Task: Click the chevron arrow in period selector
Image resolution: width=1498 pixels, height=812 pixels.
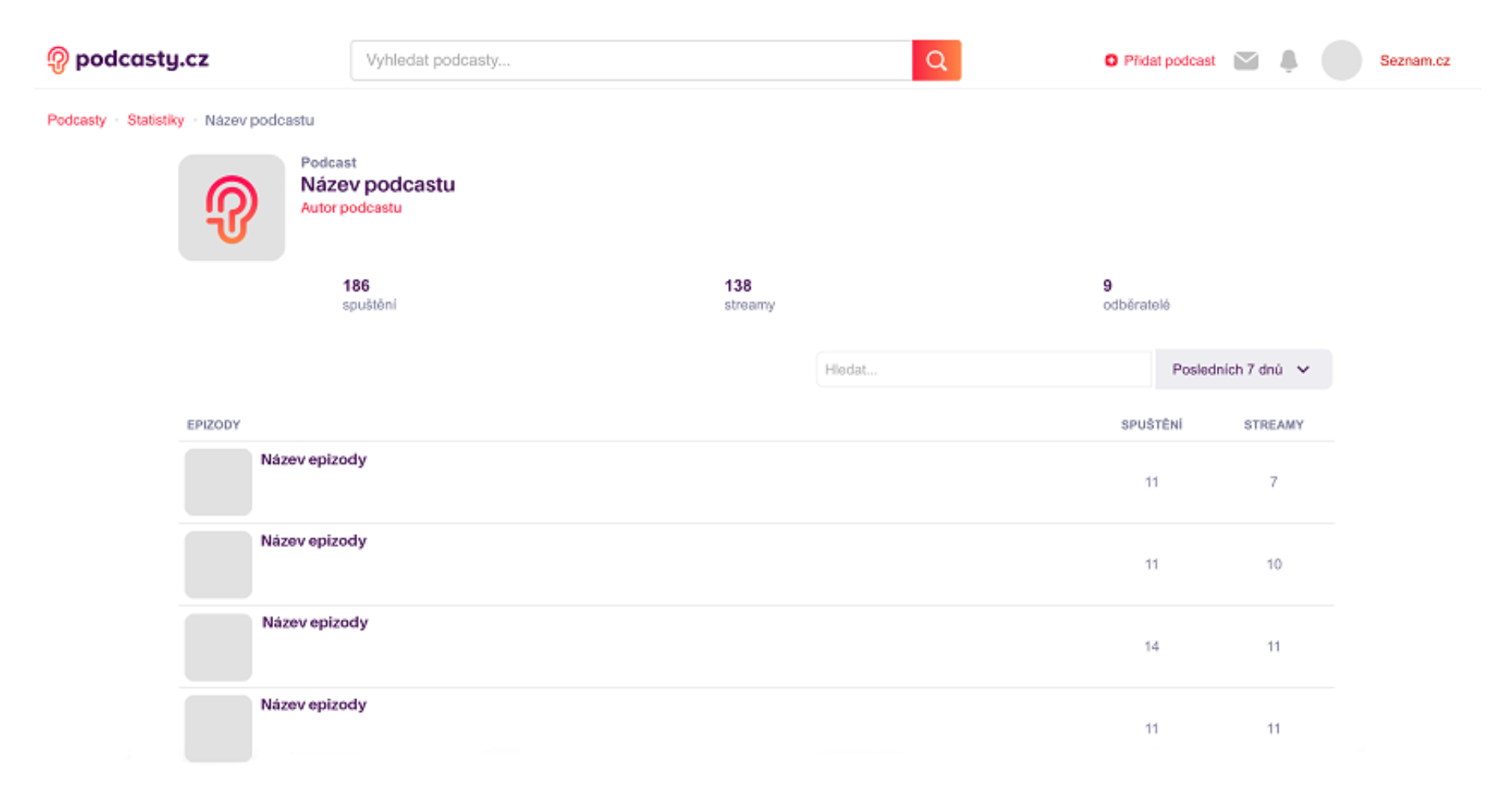Action: point(1303,369)
